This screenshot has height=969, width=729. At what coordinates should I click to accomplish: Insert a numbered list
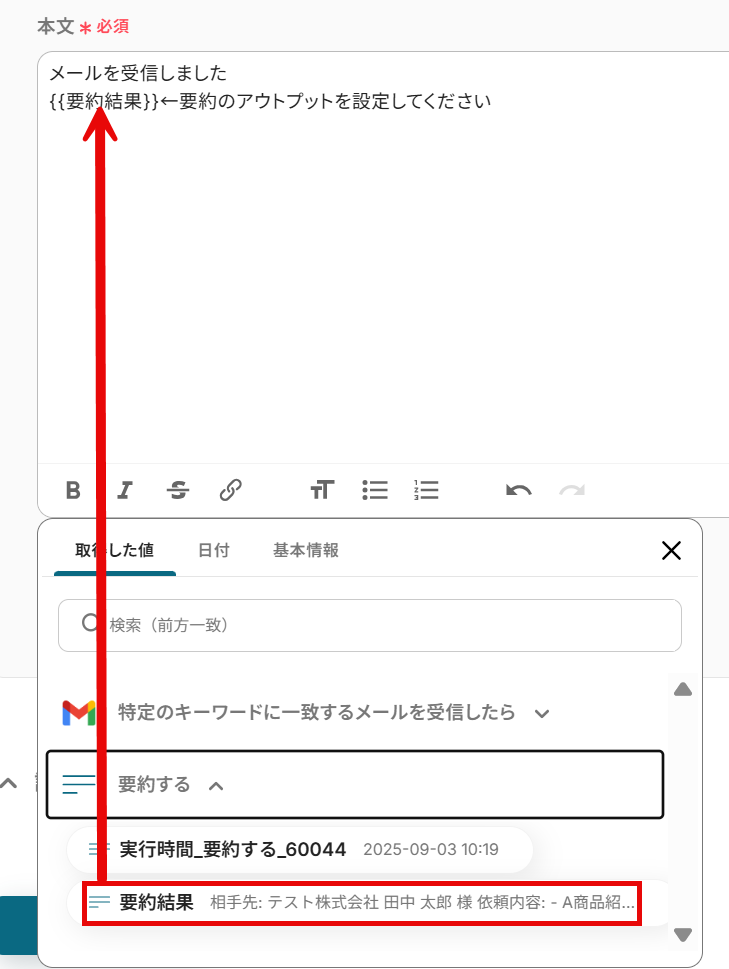coord(426,490)
